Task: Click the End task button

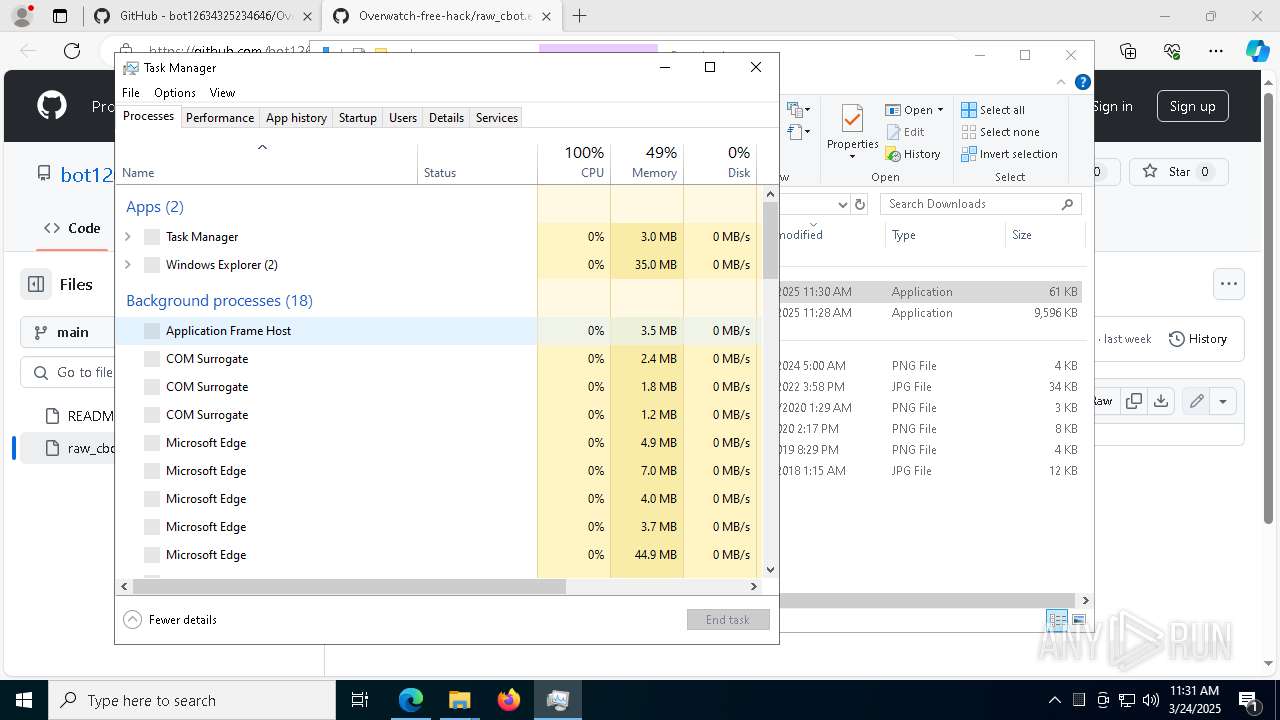Action: (x=728, y=620)
